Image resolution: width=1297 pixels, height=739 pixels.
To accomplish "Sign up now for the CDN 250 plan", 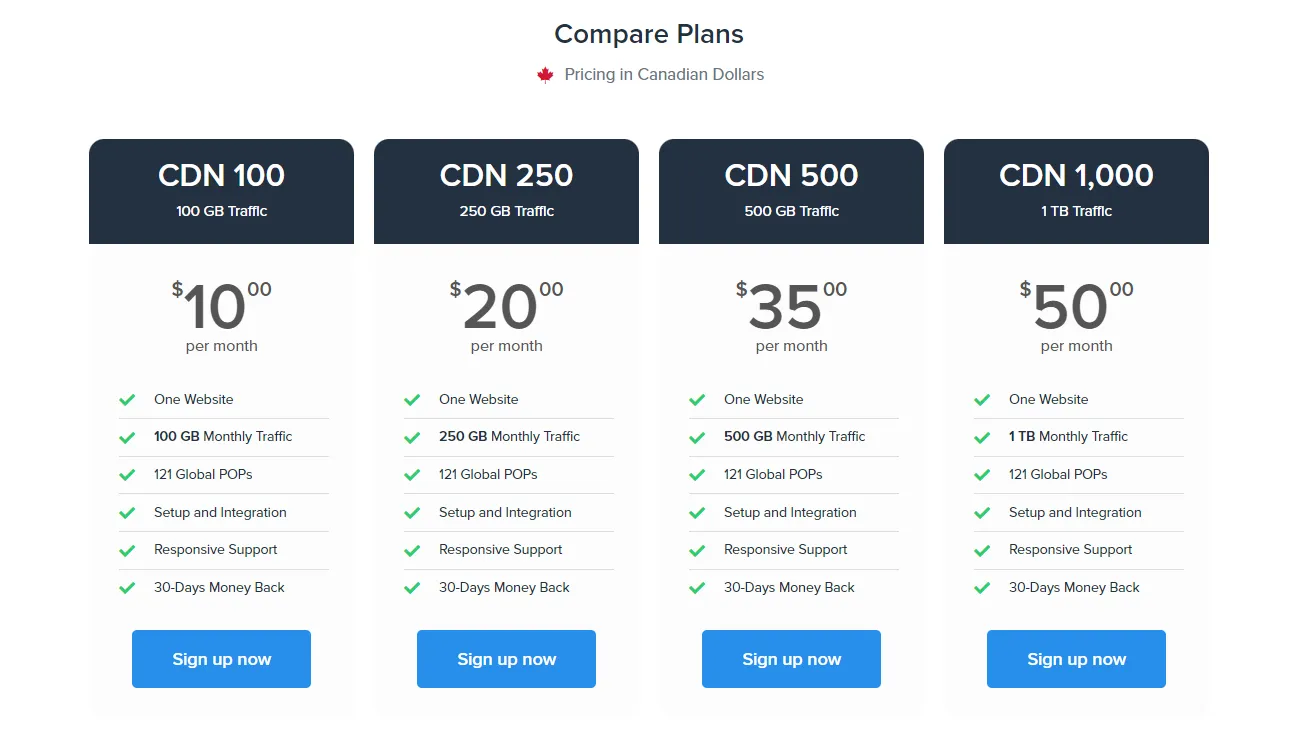I will 506,659.
